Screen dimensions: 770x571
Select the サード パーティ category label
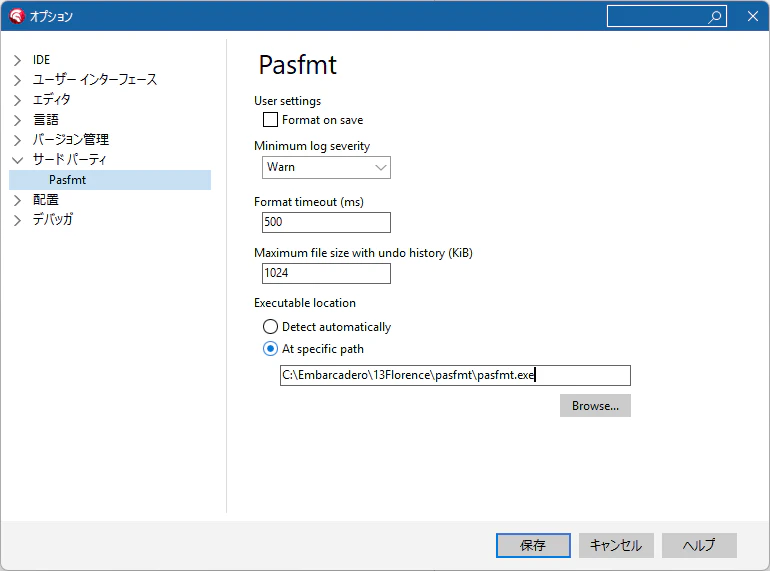click(x=69, y=160)
